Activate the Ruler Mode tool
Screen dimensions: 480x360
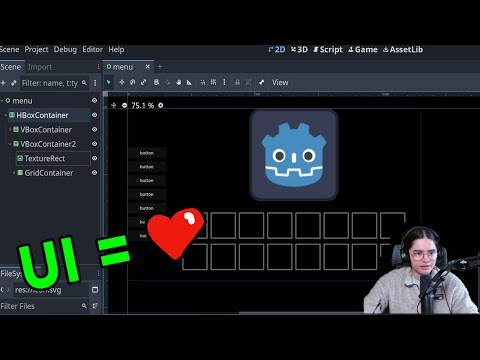(x=189, y=82)
